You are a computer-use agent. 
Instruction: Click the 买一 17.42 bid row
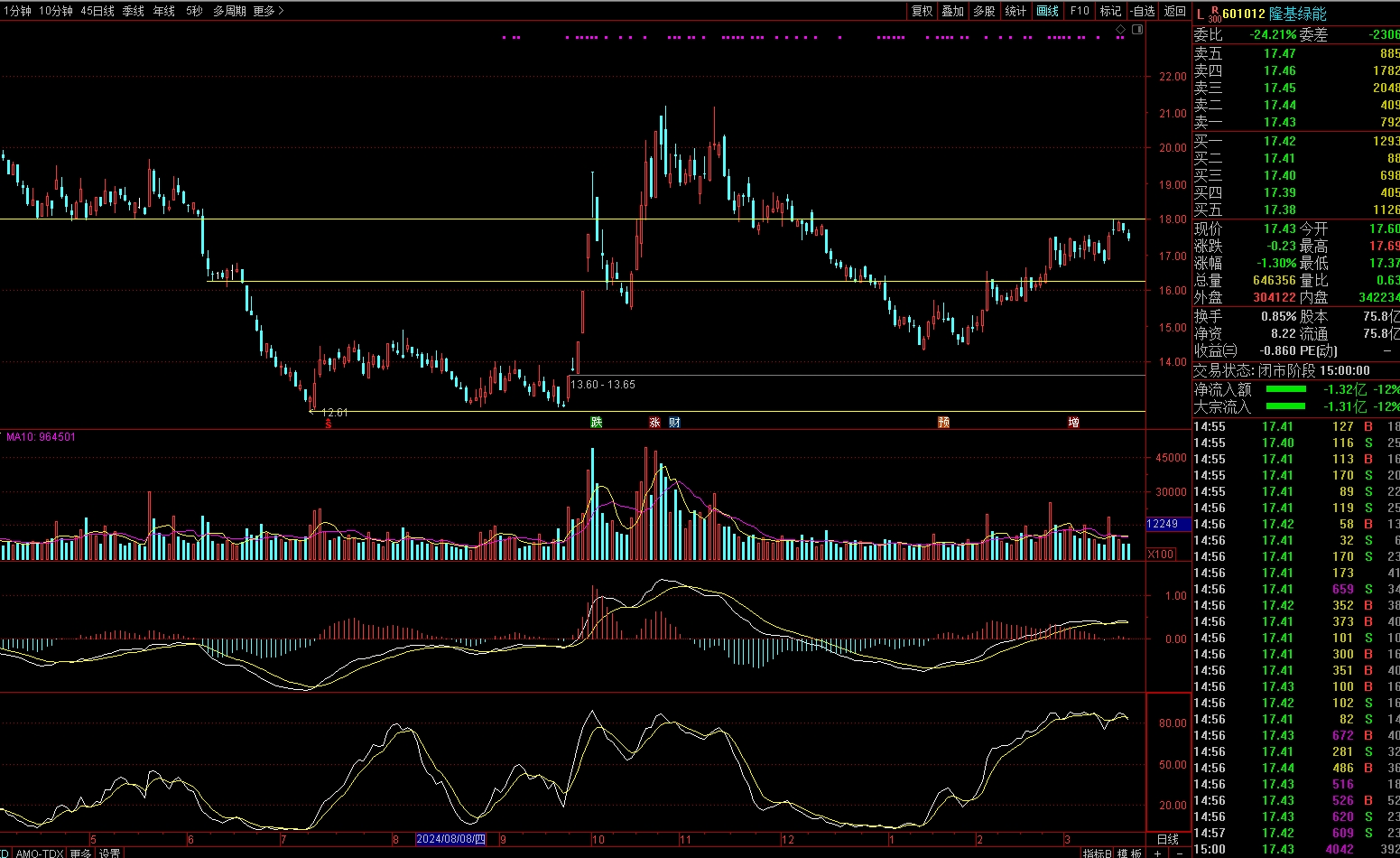1296,141
